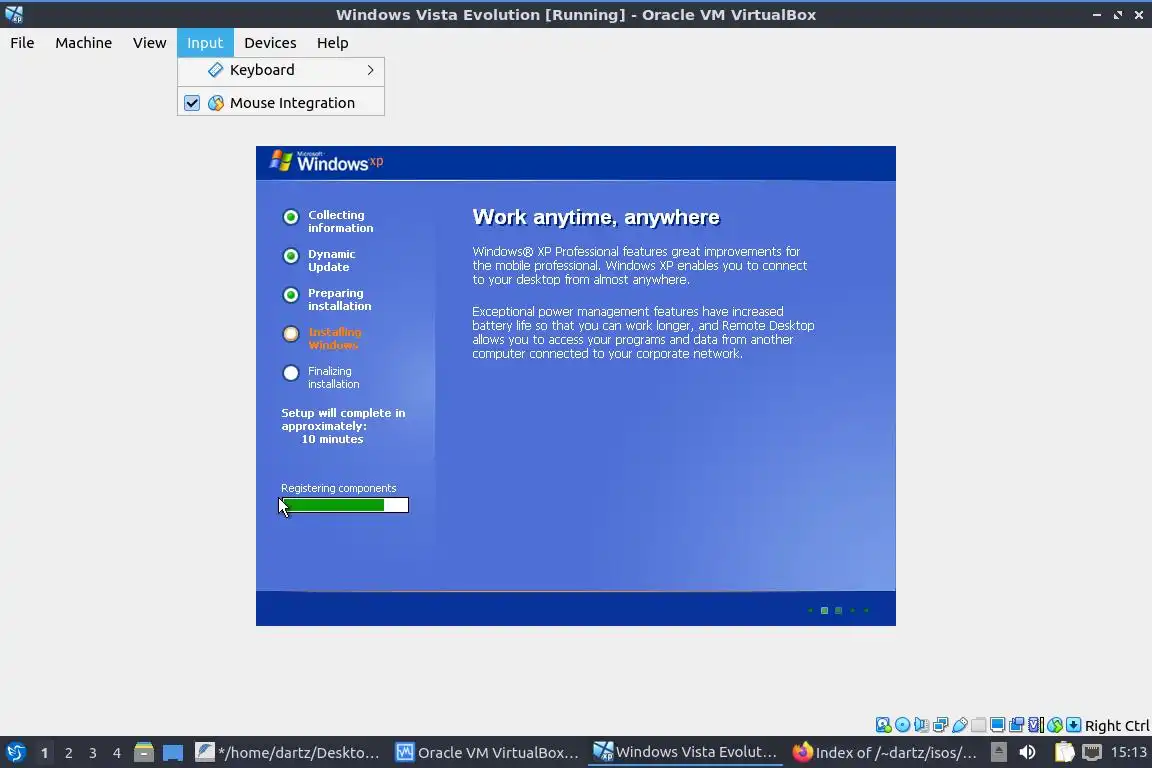
Task: Close the open Input menu
Action: [205, 43]
